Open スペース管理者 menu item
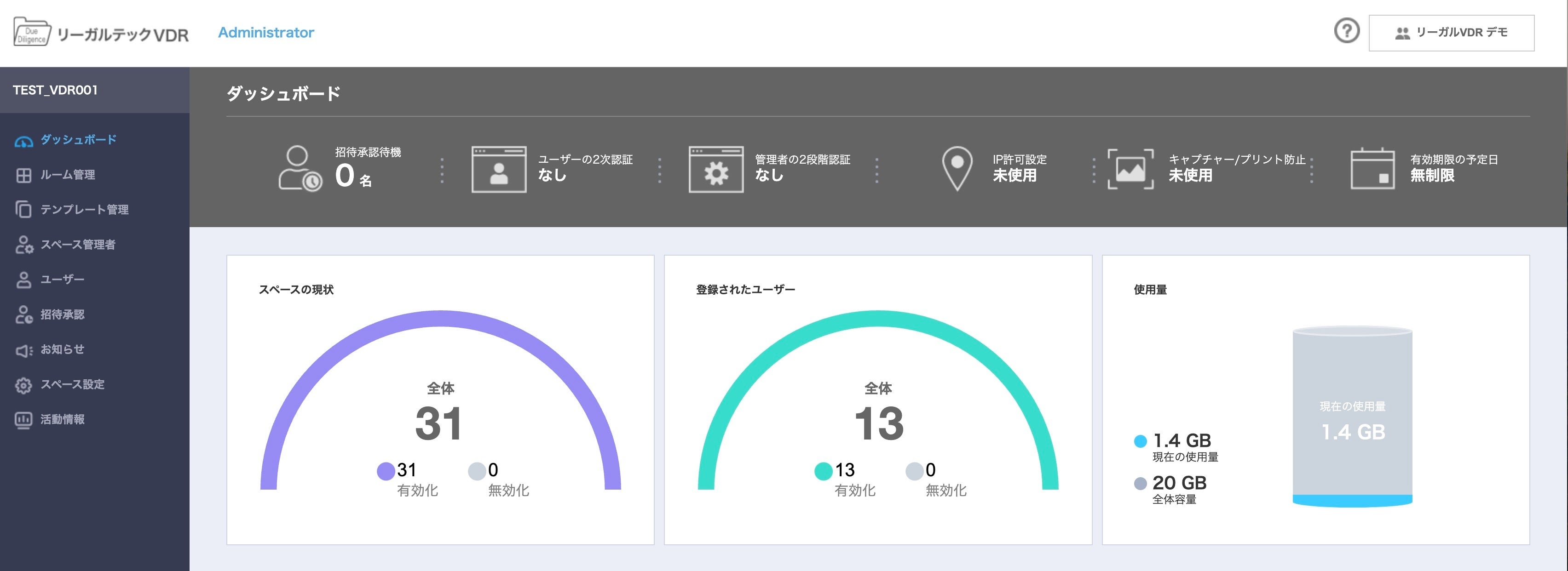1568x571 pixels. click(x=78, y=245)
